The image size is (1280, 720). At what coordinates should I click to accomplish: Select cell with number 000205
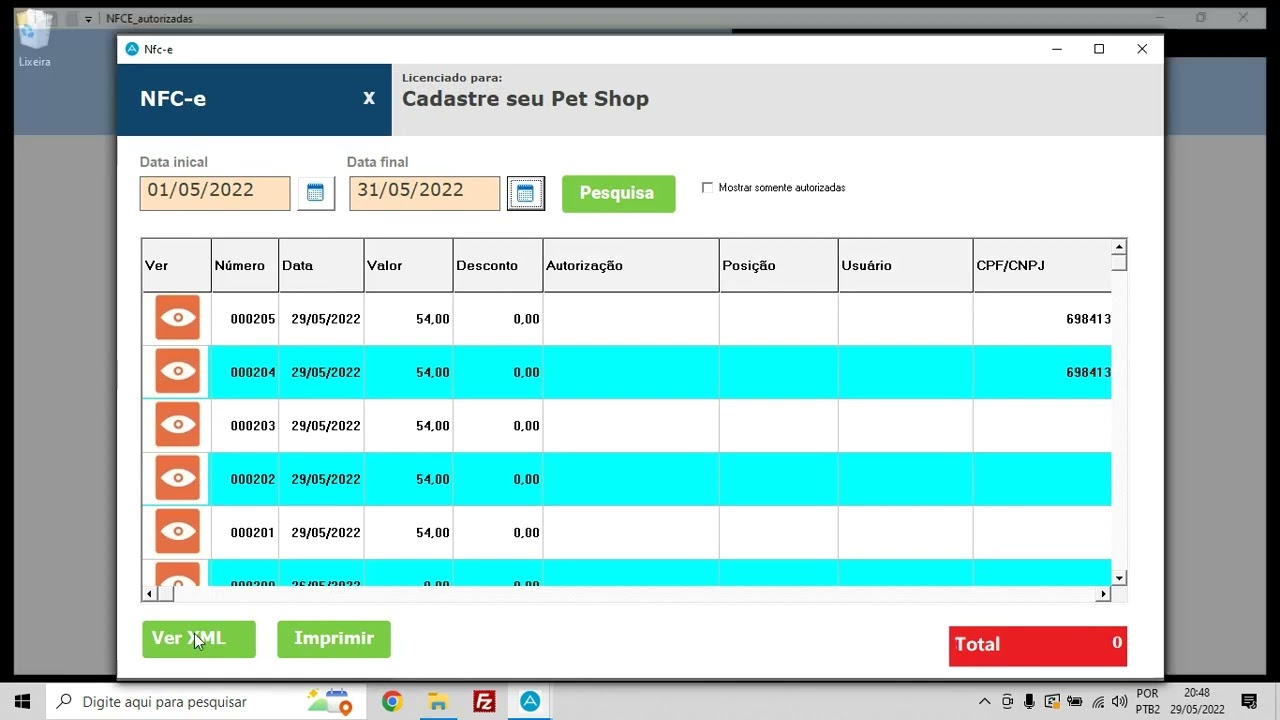click(245, 319)
